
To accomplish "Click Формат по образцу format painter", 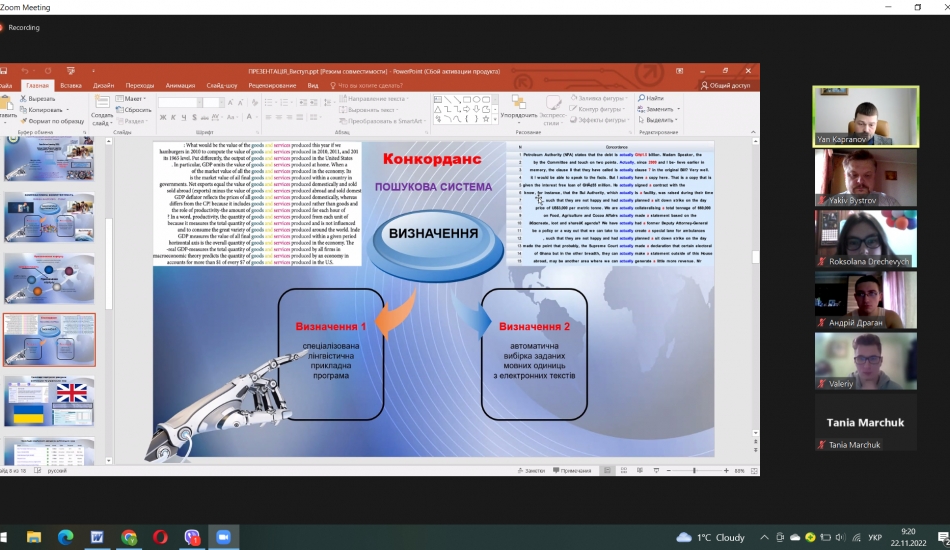I will [x=22, y=121].
